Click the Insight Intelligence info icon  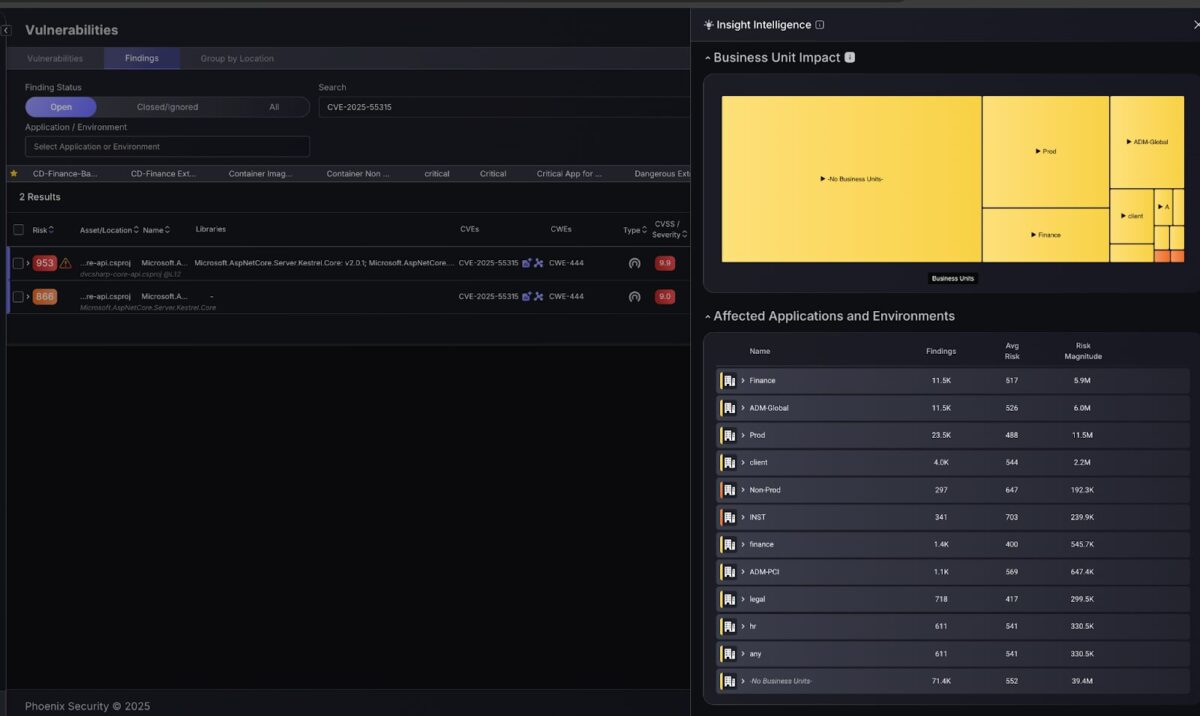(820, 25)
